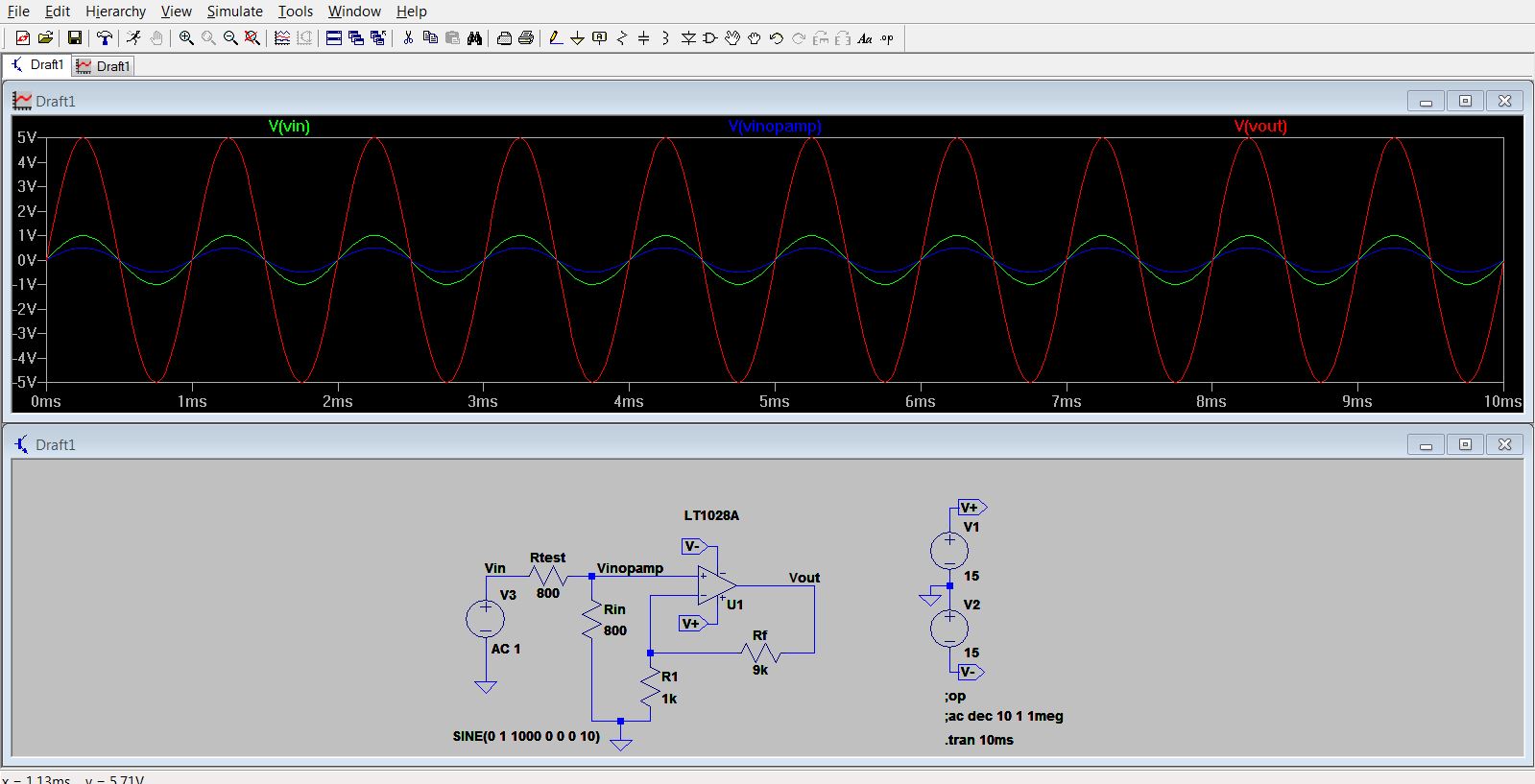Select the V1 supply source symbol
The width and height of the screenshot is (1535, 784).
(949, 551)
